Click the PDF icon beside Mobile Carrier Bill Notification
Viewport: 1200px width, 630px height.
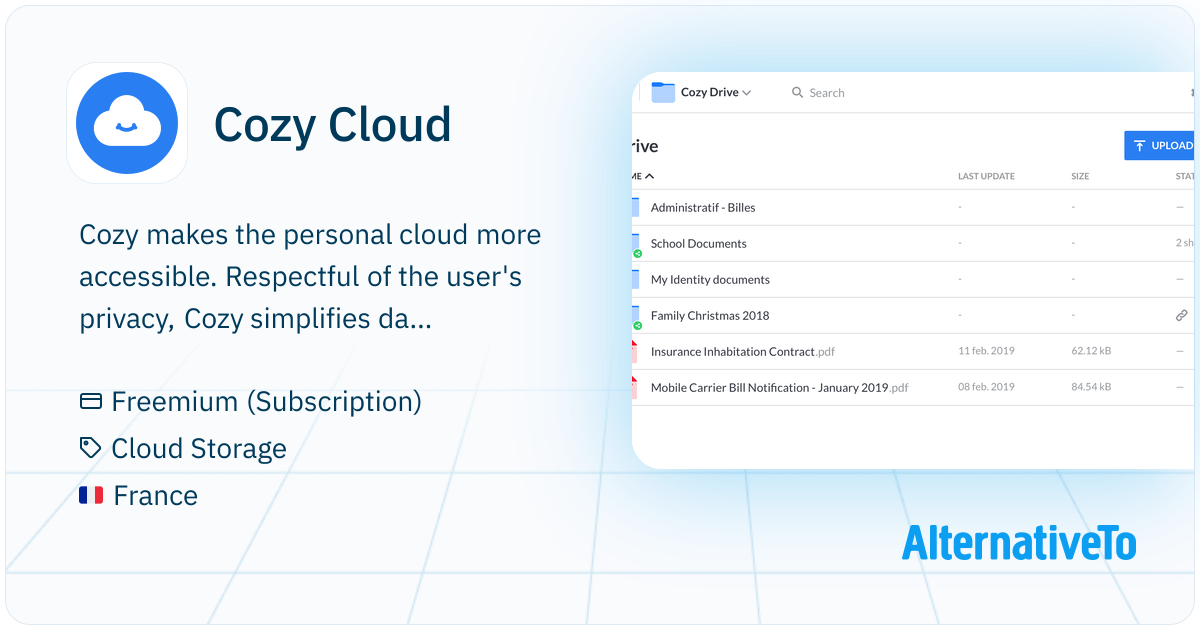coord(635,387)
